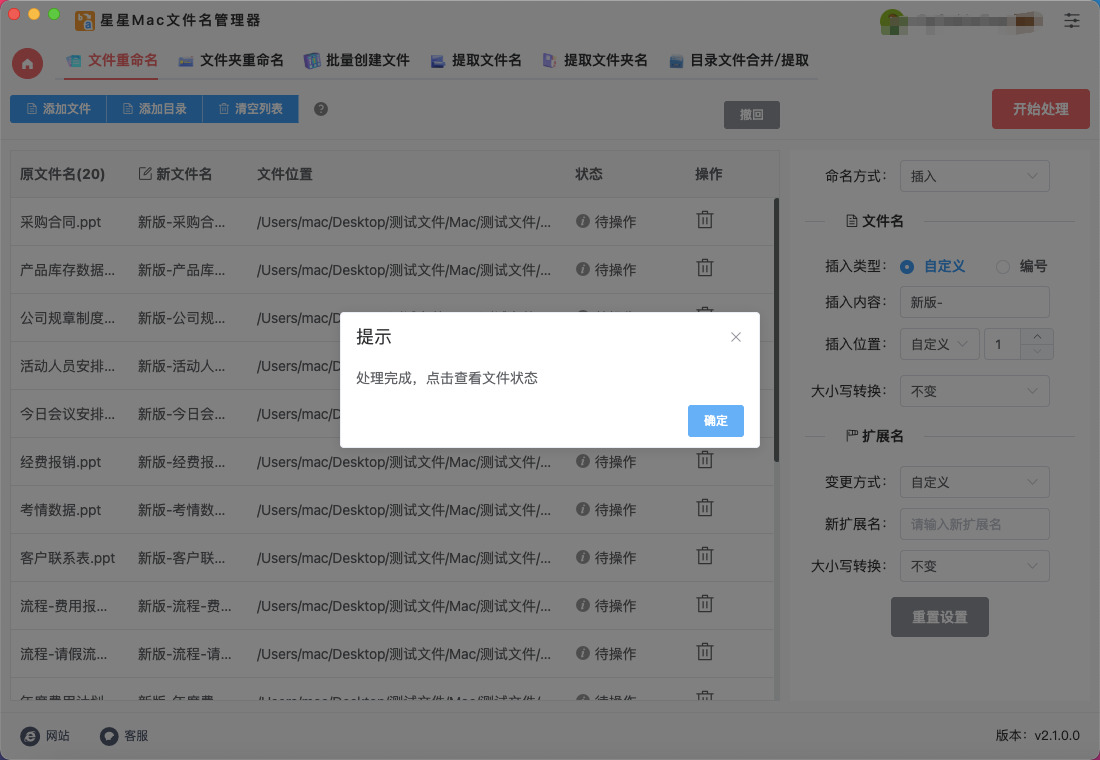
Task: Click the red home icon
Action: [x=27, y=63]
